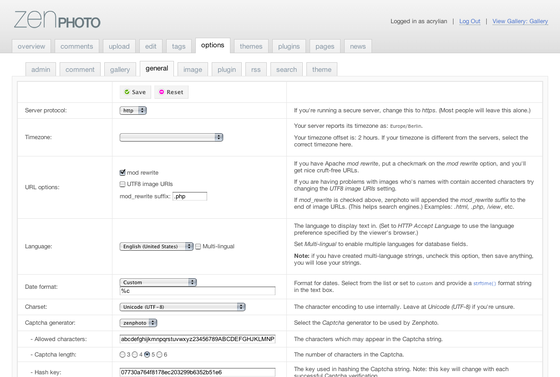The image size is (560, 377).
Task: Open the theme options sub-tab
Action: point(322,70)
